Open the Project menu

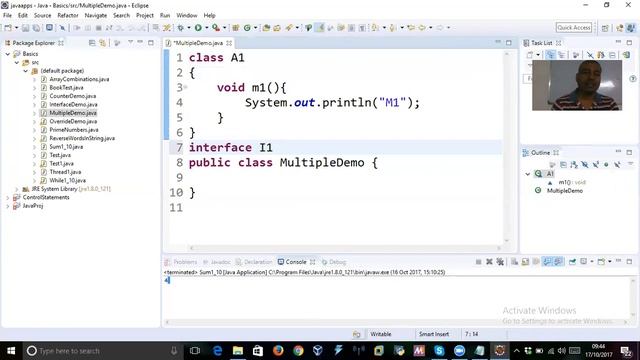coord(144,16)
